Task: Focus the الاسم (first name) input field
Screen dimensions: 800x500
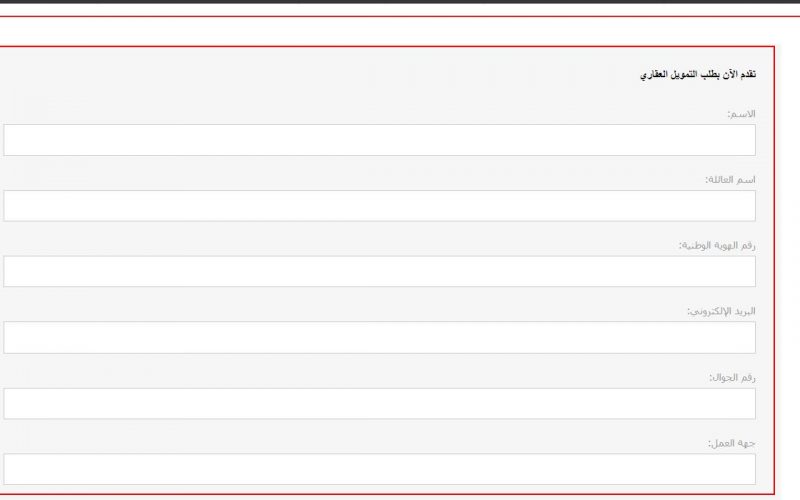Action: [x=380, y=140]
